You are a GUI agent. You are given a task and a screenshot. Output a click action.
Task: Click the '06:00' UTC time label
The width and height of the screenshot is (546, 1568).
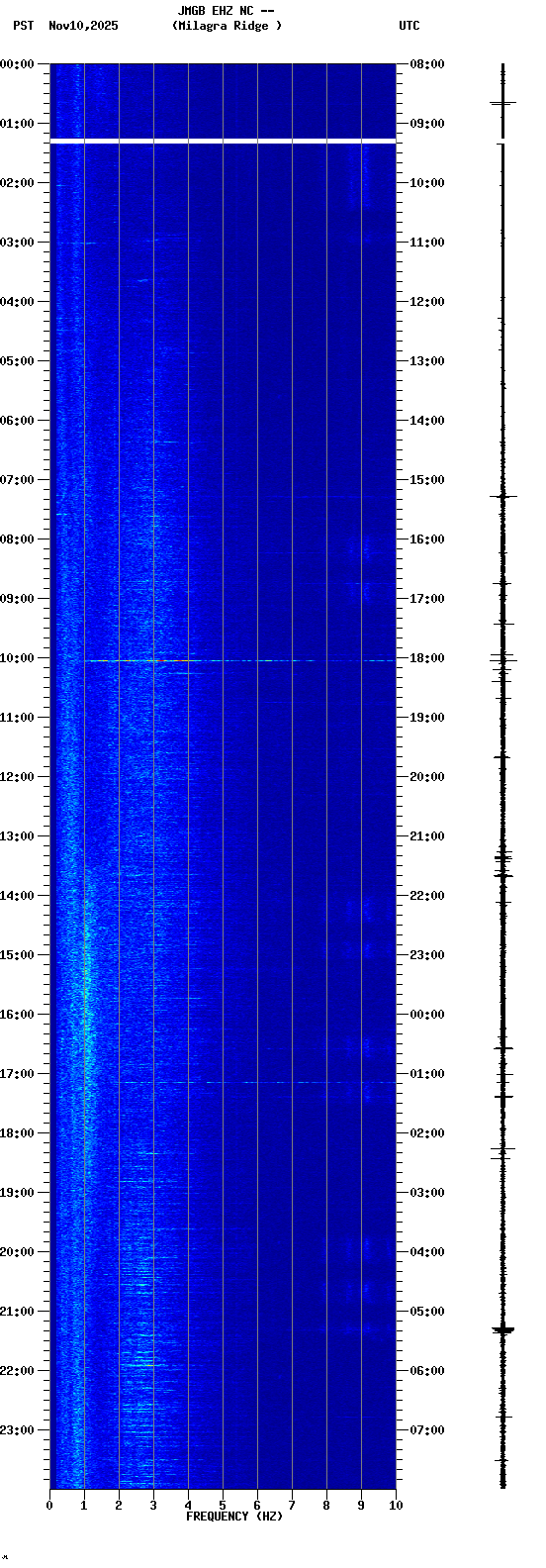[427, 1371]
